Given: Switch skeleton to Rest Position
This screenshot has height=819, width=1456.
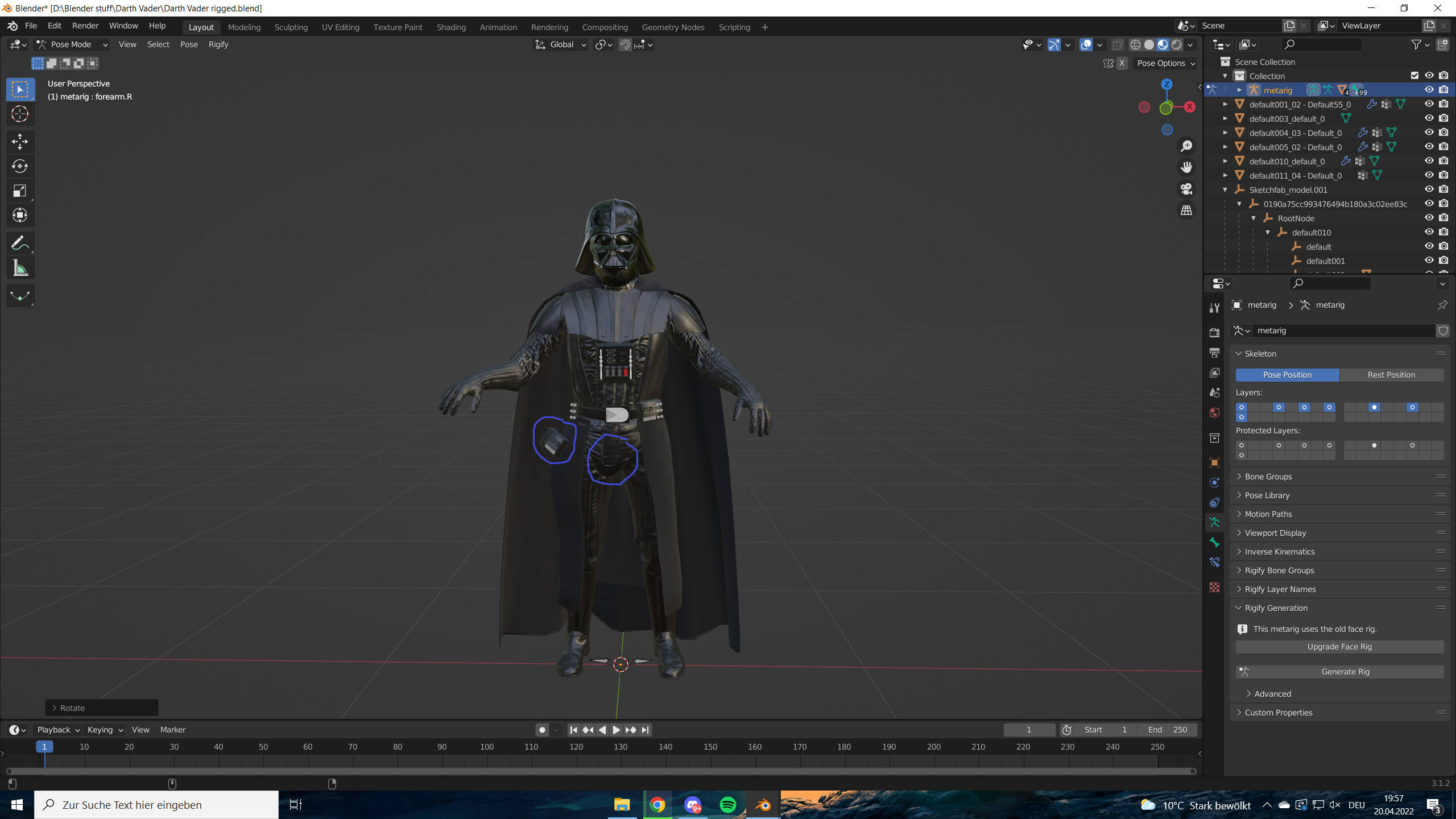Looking at the screenshot, I should coord(1391,375).
